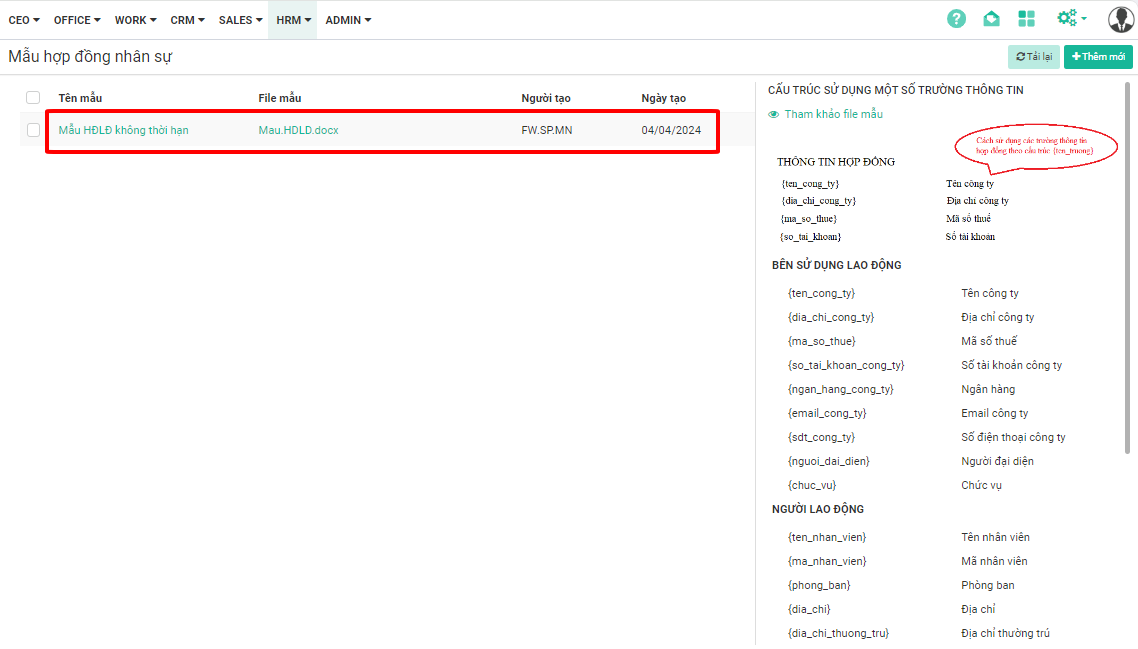Open the ADMIN dropdown menu
Image resolution: width=1138 pixels, height=649 pixels.
coord(348,20)
